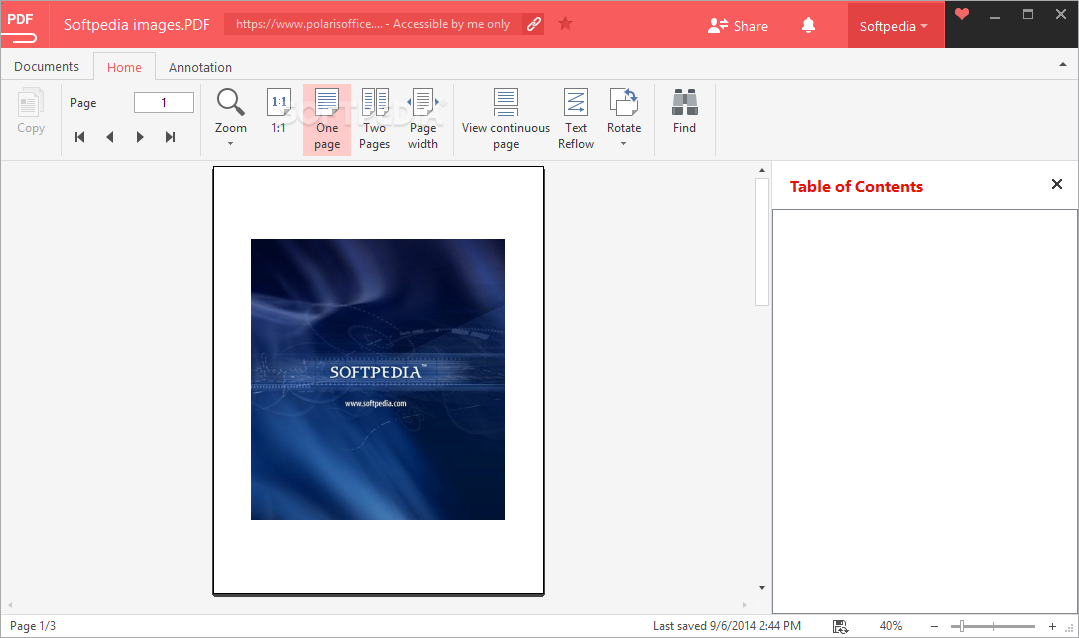
Task: Close the Table of Contents panel
Action: 1057,184
